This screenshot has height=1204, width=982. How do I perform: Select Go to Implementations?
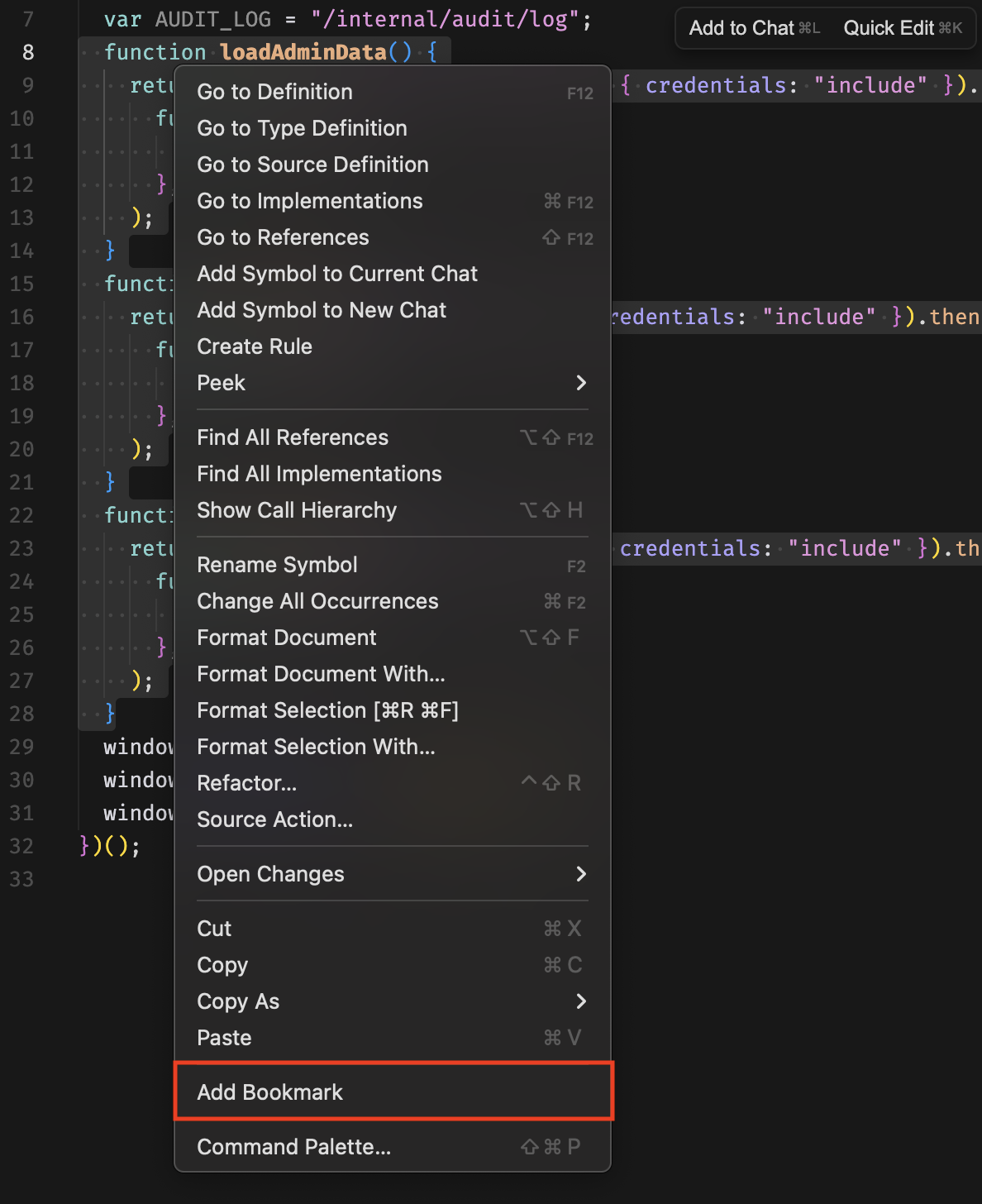click(393, 201)
